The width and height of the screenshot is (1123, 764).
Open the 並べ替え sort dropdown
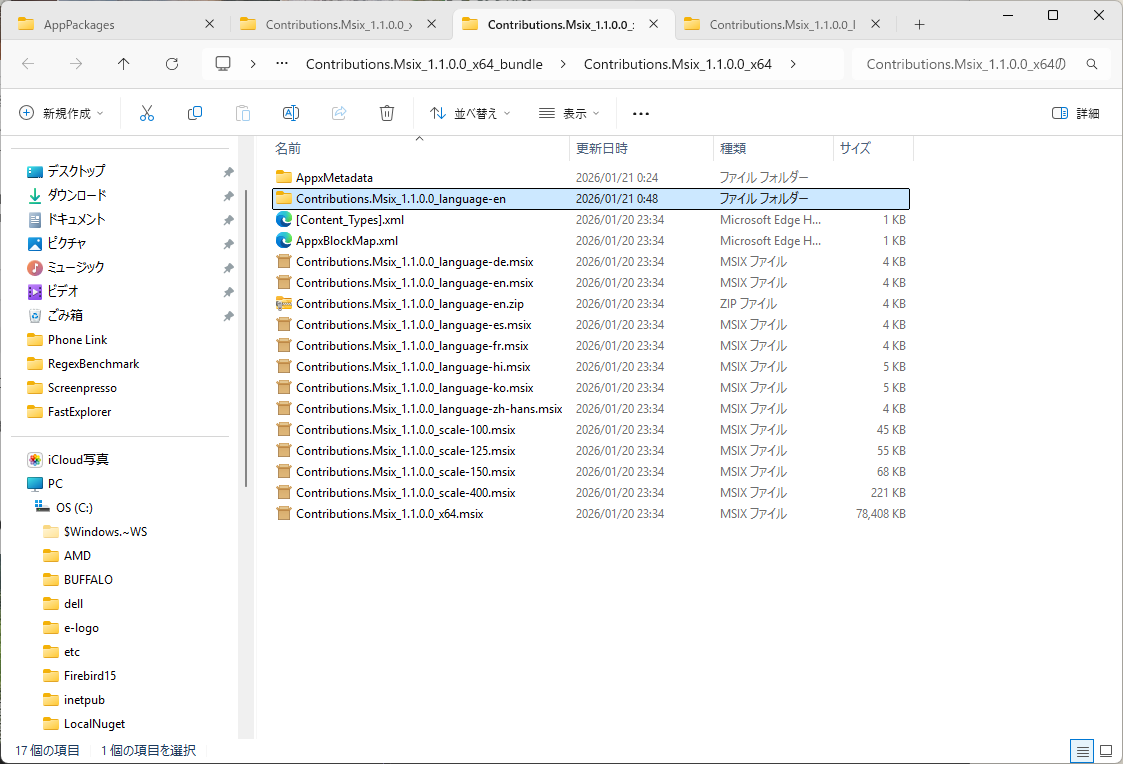tap(470, 113)
